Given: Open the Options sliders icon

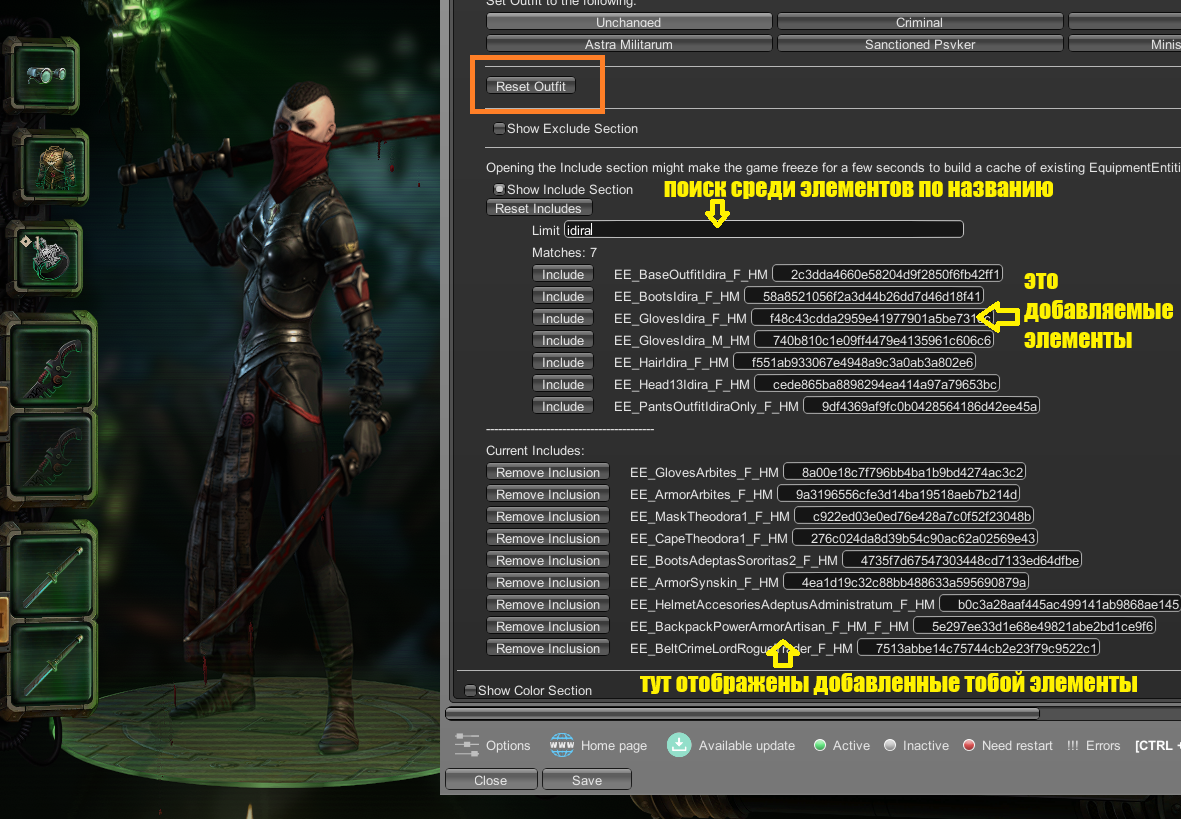Looking at the screenshot, I should click(467, 745).
